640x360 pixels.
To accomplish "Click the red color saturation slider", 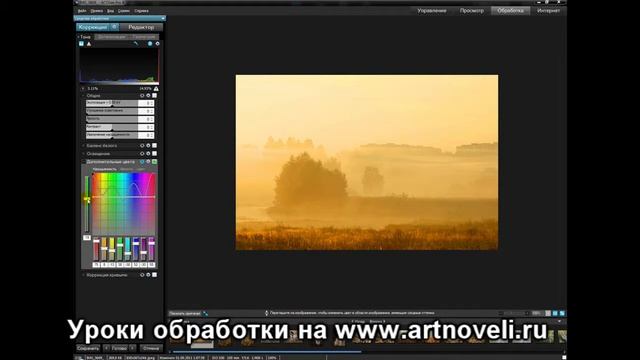I will coord(96,249).
